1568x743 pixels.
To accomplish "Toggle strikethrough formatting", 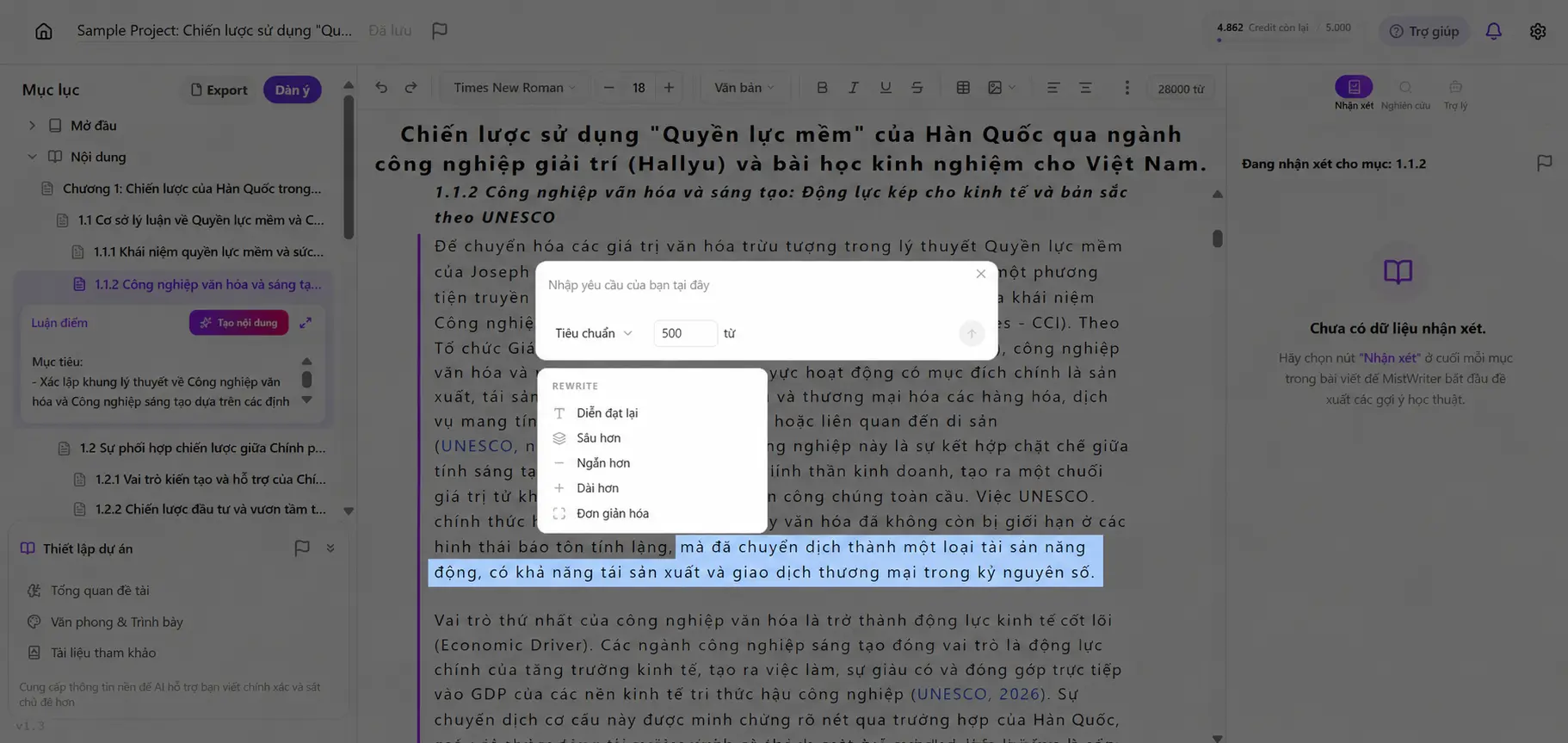I will tap(917, 88).
